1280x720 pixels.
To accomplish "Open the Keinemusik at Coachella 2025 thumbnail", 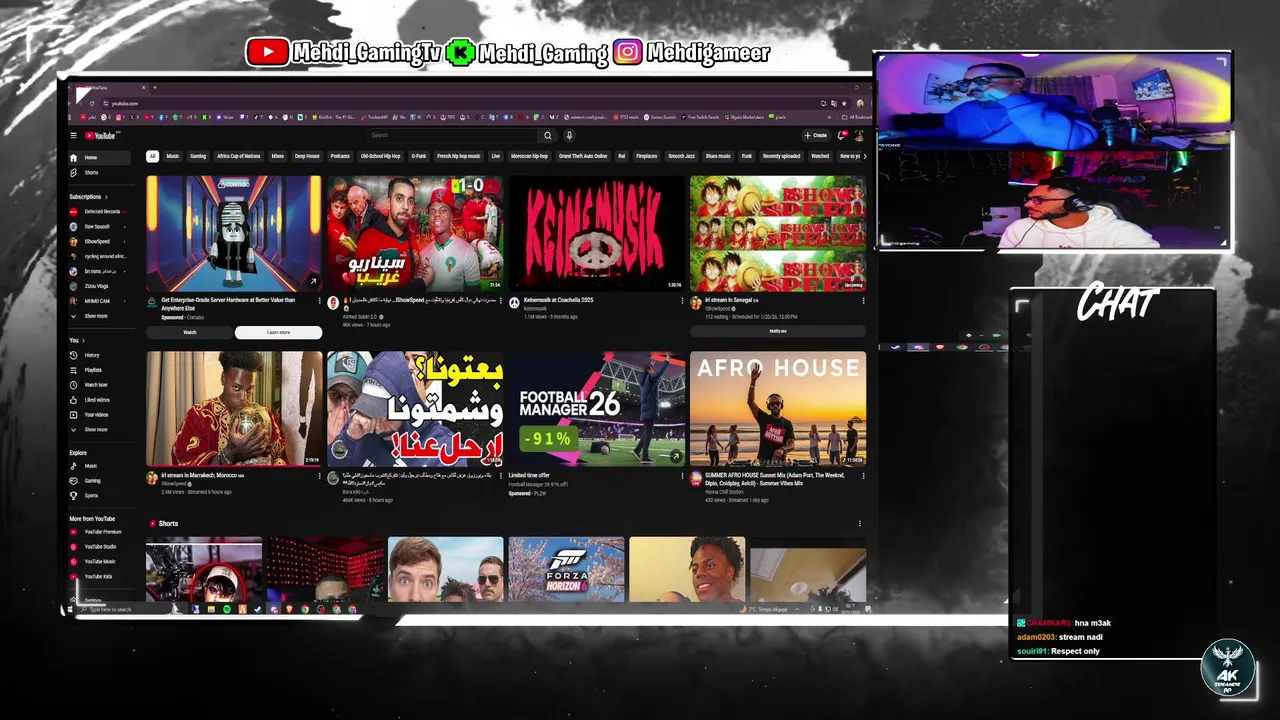I will tap(597, 234).
